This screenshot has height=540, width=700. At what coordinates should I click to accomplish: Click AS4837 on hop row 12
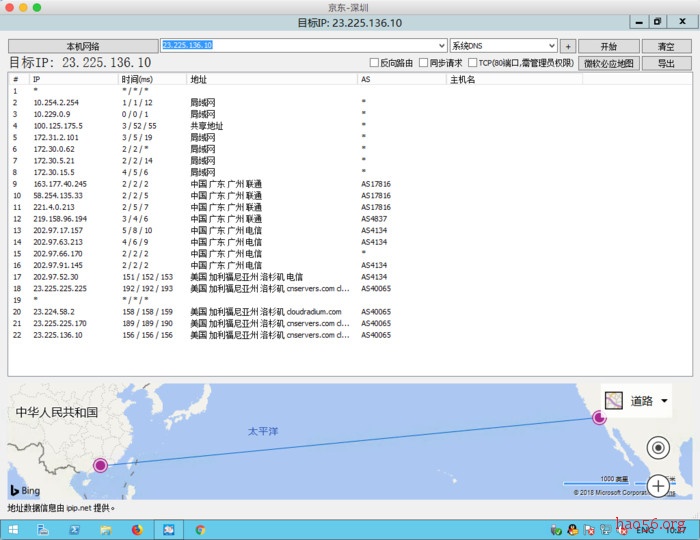coord(374,219)
